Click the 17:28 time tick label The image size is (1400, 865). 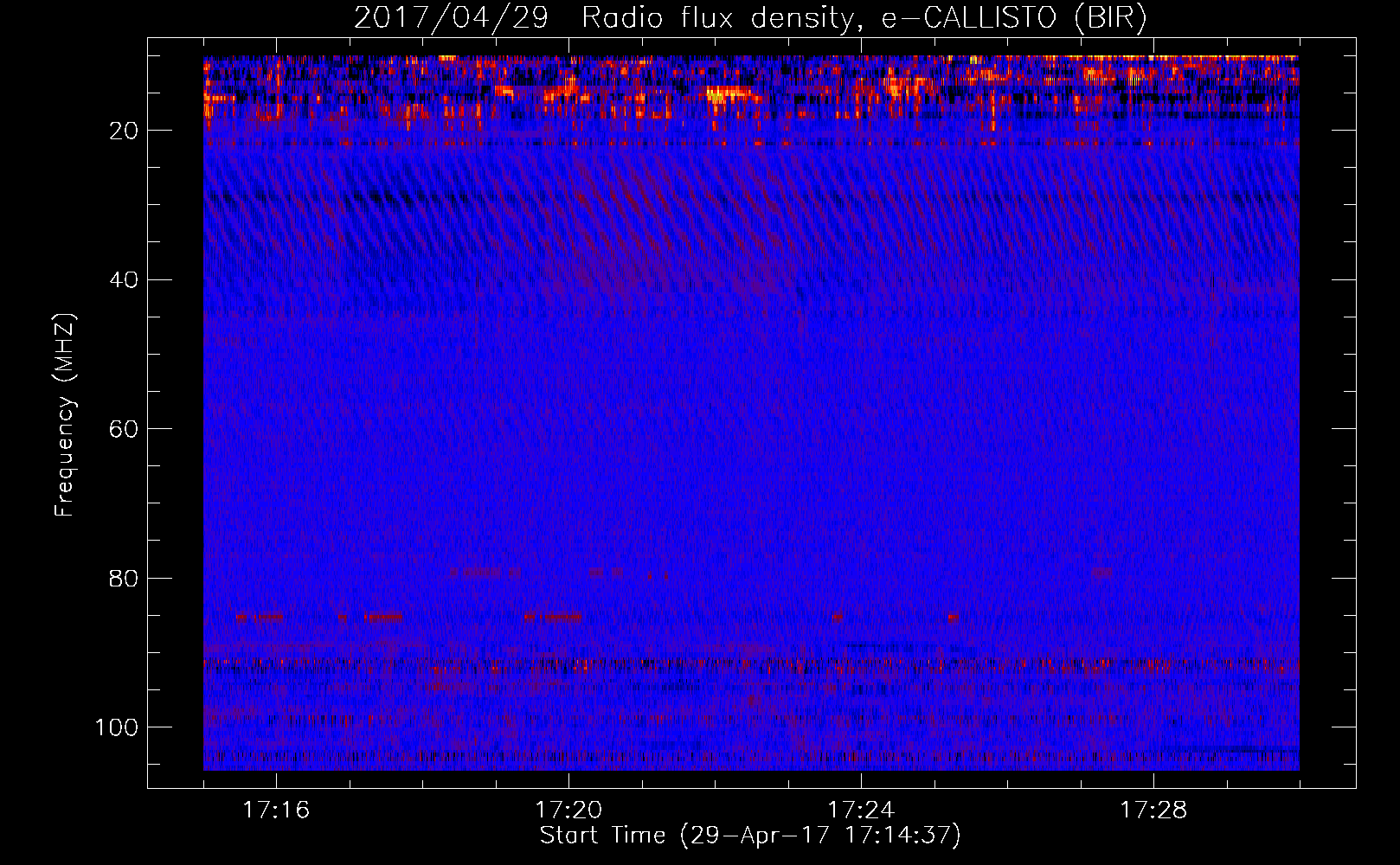[x=1153, y=810]
